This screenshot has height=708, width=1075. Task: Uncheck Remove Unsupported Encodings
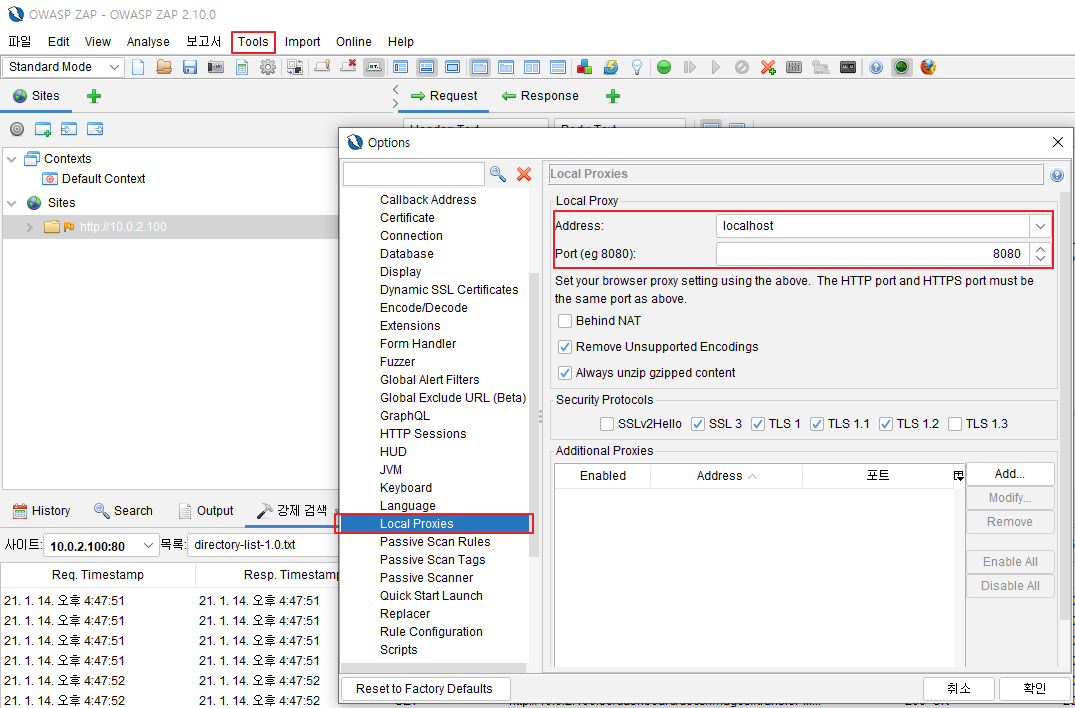[565, 347]
